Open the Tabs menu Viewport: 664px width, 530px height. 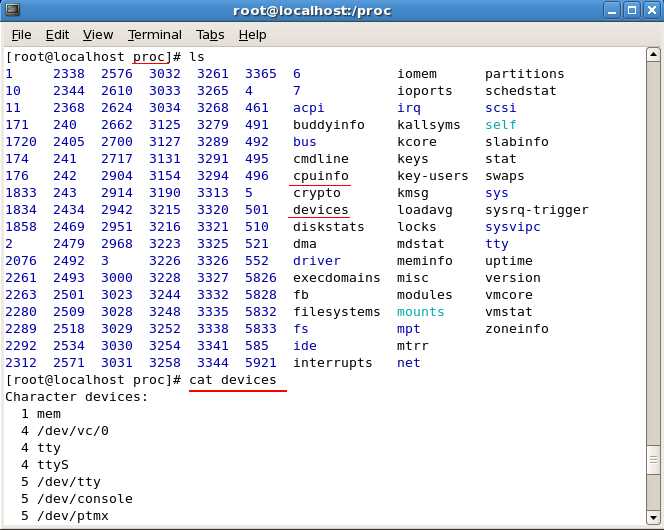coord(210,35)
